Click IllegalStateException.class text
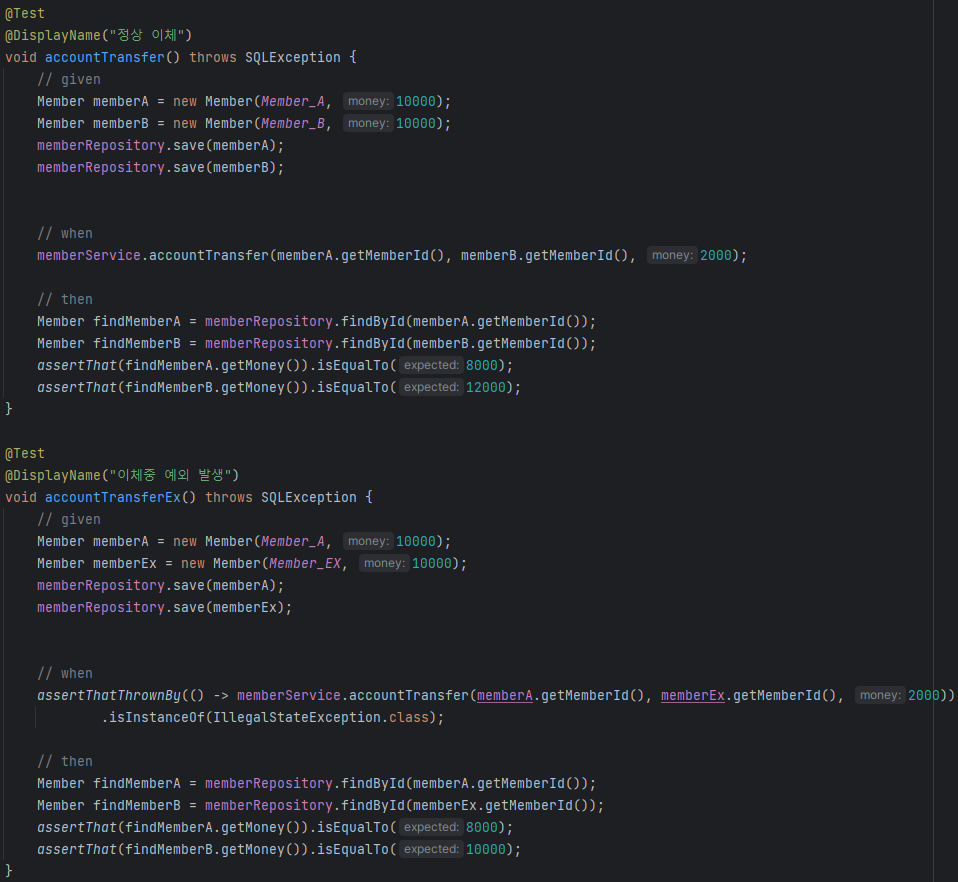Image resolution: width=958 pixels, height=882 pixels. tap(321, 717)
